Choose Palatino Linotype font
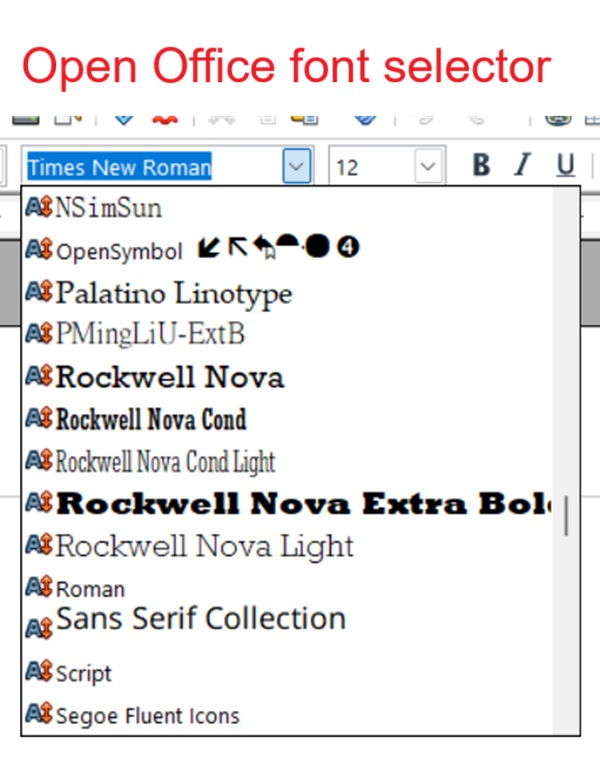This screenshot has width=600, height=768. pyautogui.click(x=288, y=292)
